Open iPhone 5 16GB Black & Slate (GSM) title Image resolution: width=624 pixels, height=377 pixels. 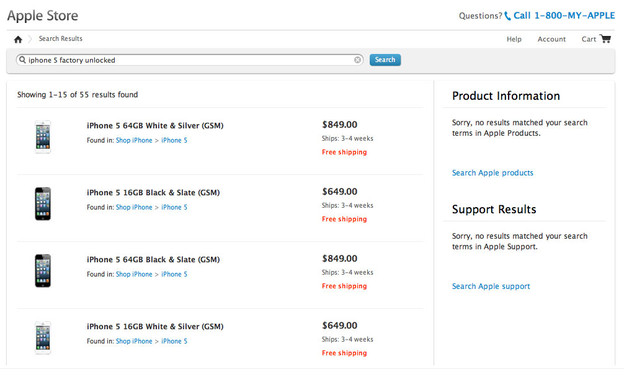[153, 192]
